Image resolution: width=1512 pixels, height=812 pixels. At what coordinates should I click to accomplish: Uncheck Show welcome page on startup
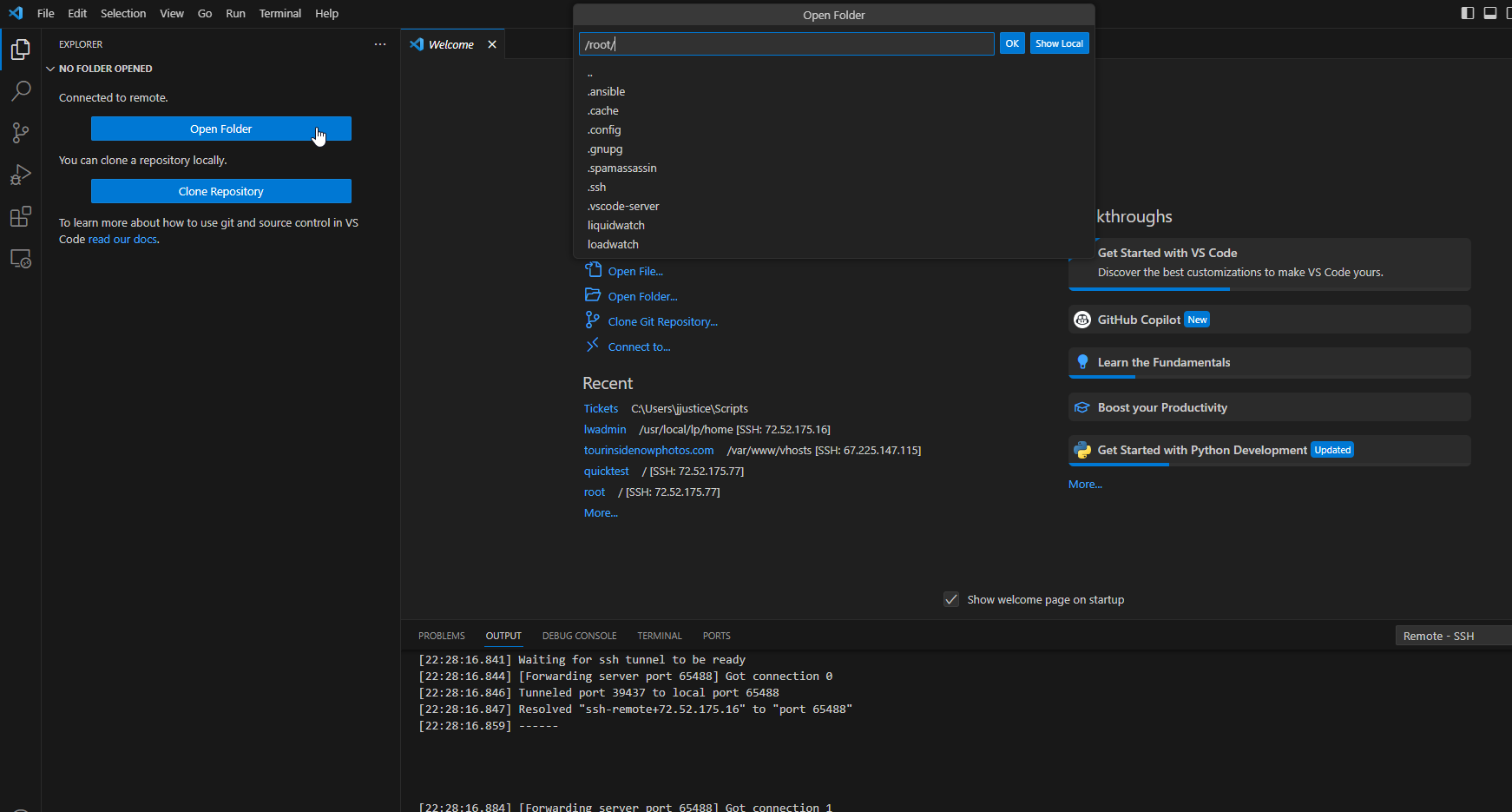951,600
